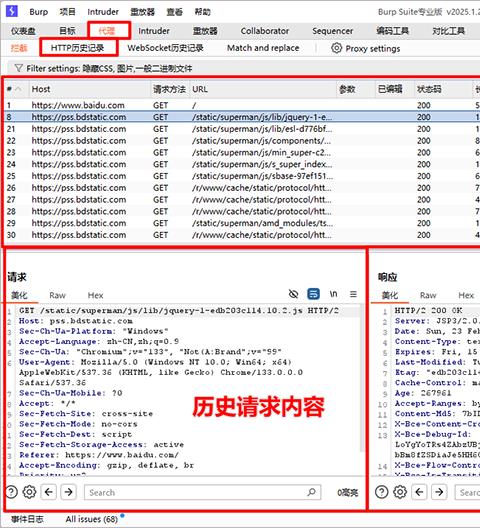Open the 项目 menu
The width and height of the screenshot is (480, 528).
coord(67,12)
